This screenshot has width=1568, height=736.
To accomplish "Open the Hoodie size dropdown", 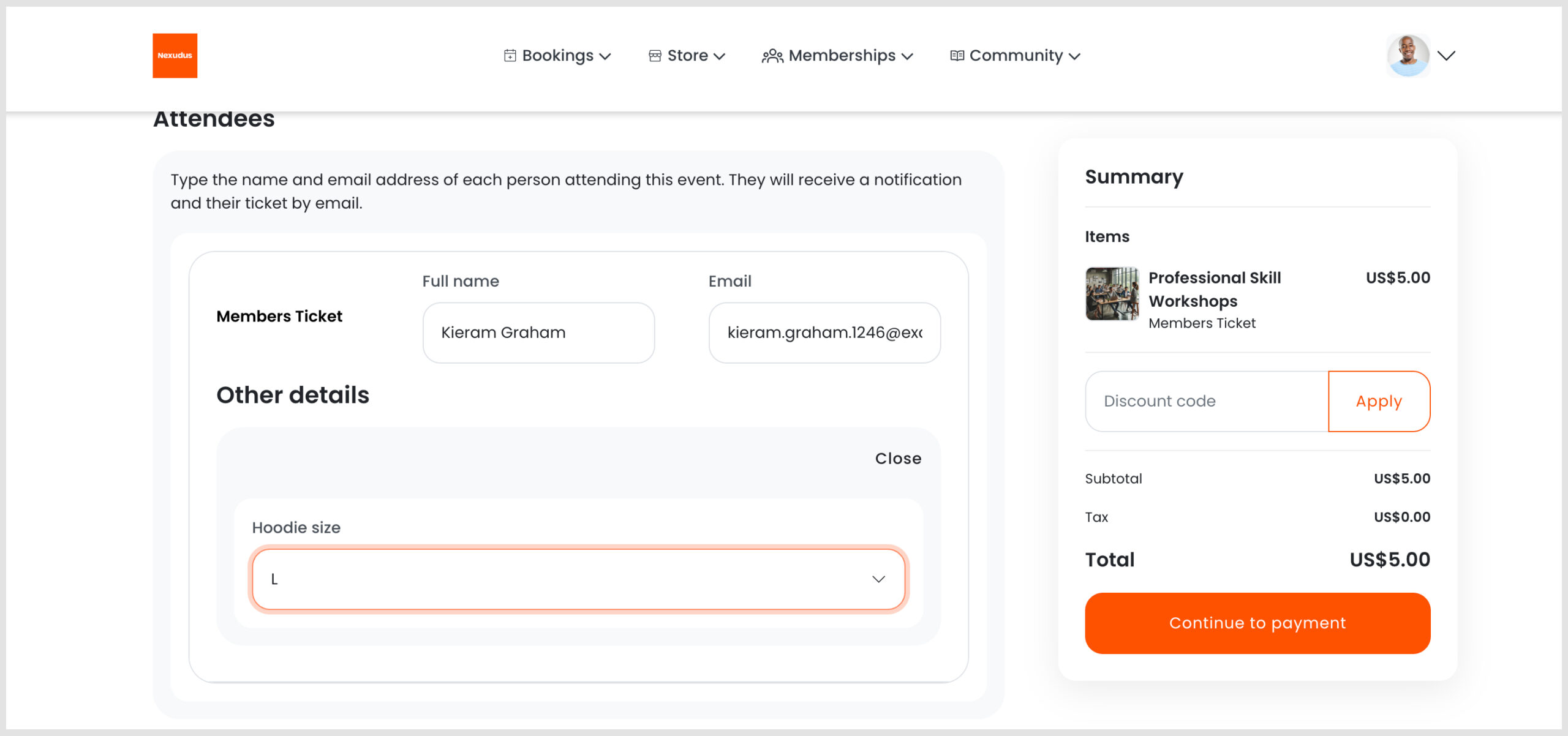I will point(578,579).
